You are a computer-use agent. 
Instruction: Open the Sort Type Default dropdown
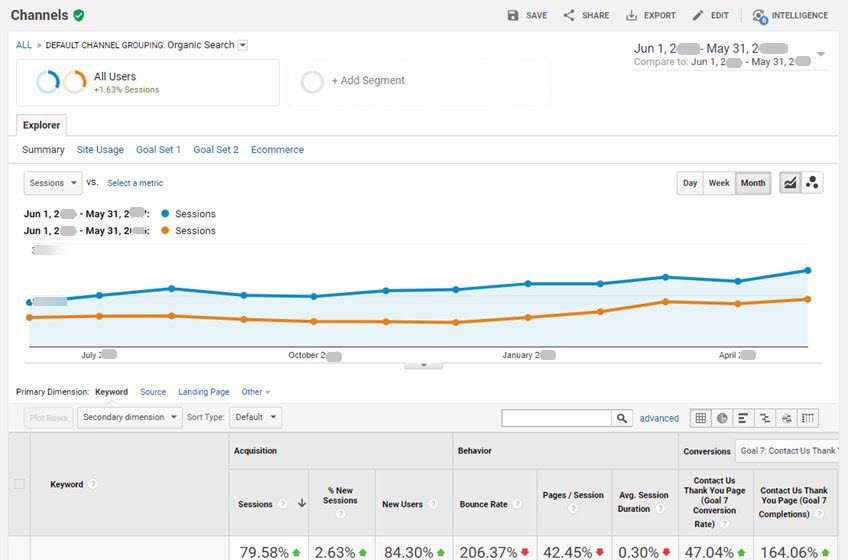coord(255,417)
